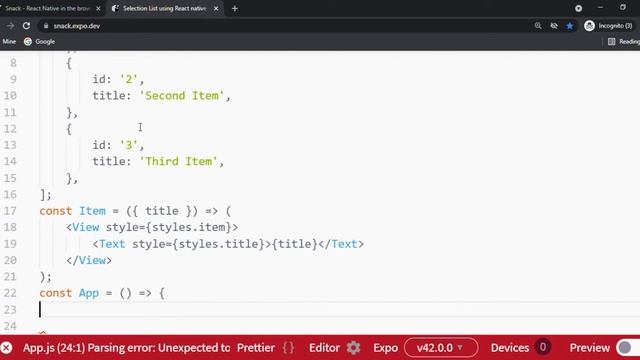This screenshot has height=360, width=640.
Task: Focus the snack.expo.dev address bar
Action: 286,26
